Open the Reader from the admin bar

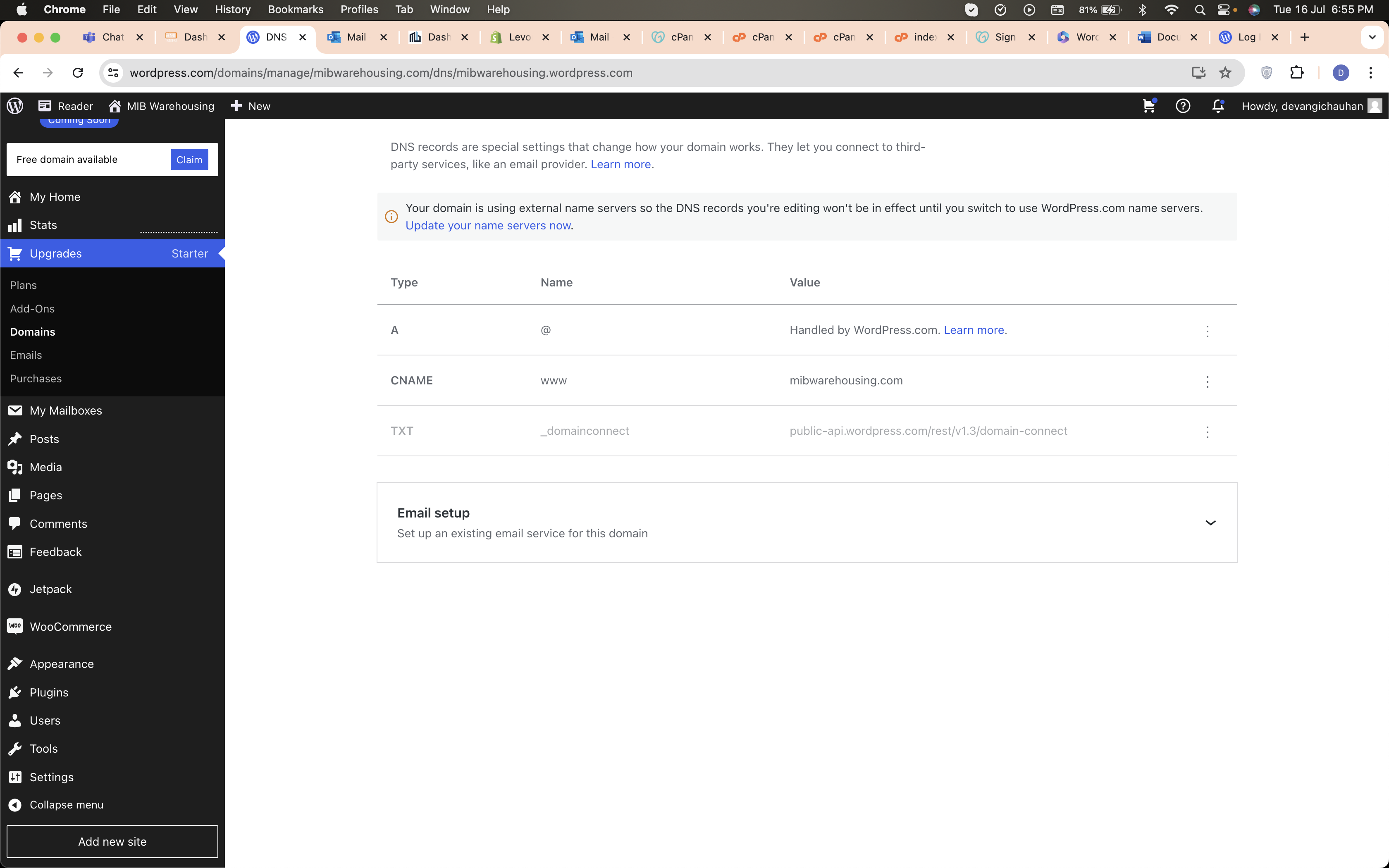click(65, 106)
